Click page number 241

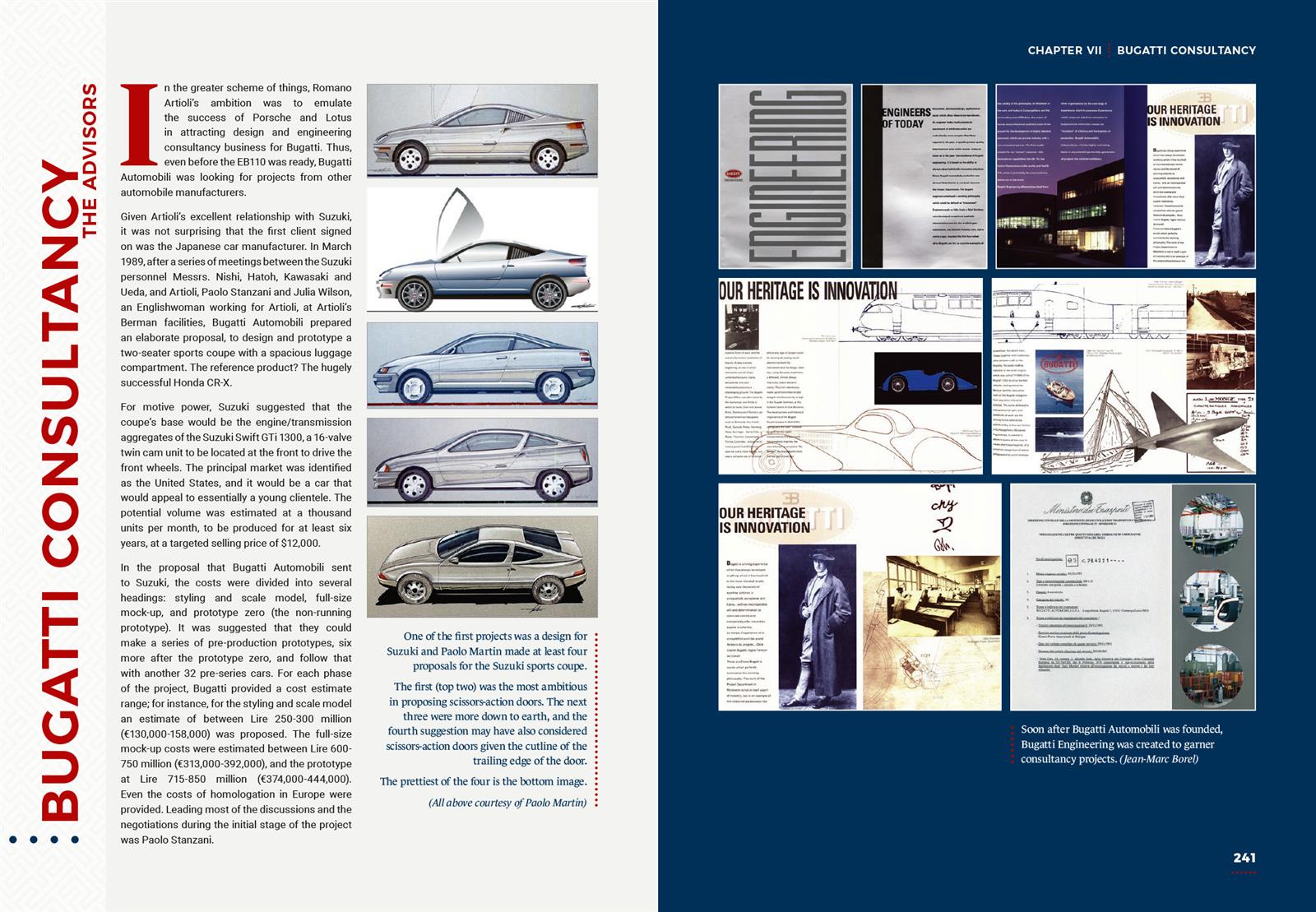point(1244,858)
